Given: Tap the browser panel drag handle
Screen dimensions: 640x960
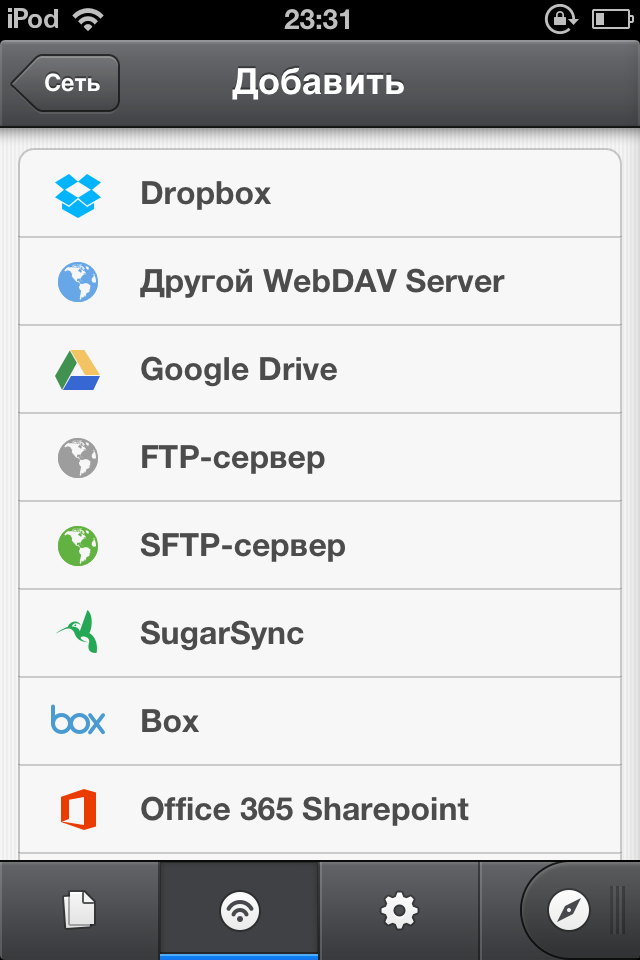Looking at the screenshot, I should pyautogui.click(x=619, y=910).
